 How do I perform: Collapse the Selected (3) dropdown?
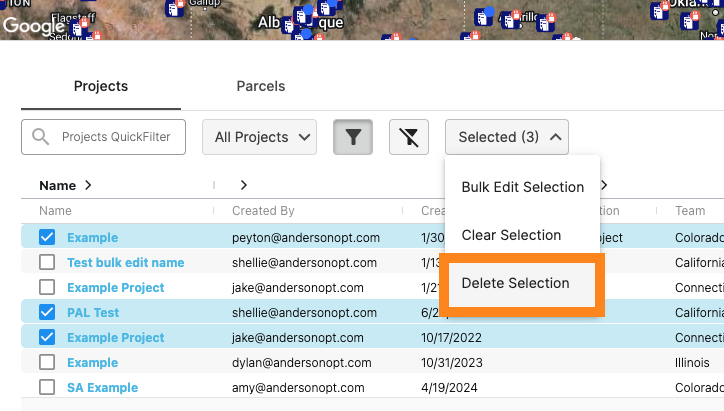click(507, 137)
